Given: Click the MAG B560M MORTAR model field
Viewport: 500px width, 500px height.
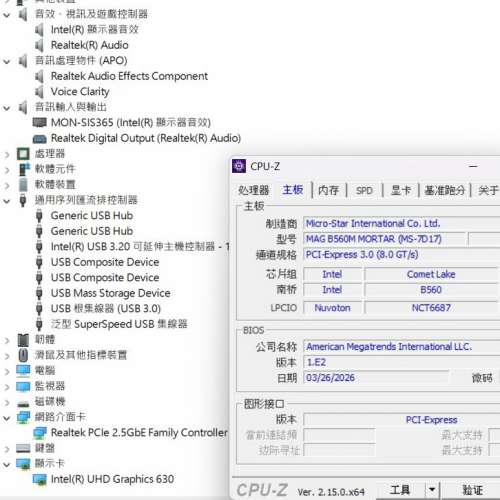Looking at the screenshot, I should click(x=384, y=239).
